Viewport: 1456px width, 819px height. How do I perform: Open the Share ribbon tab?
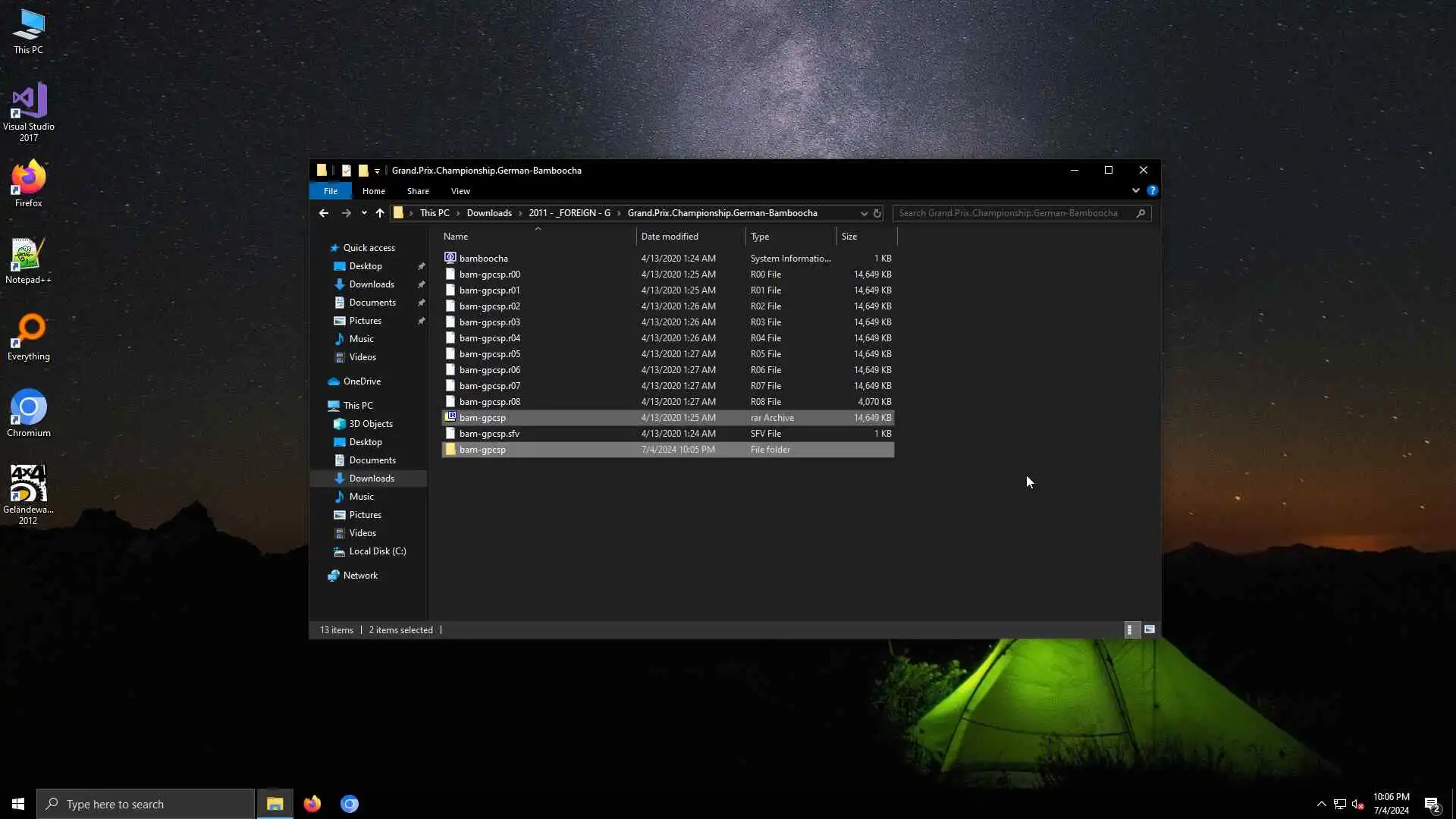(418, 191)
